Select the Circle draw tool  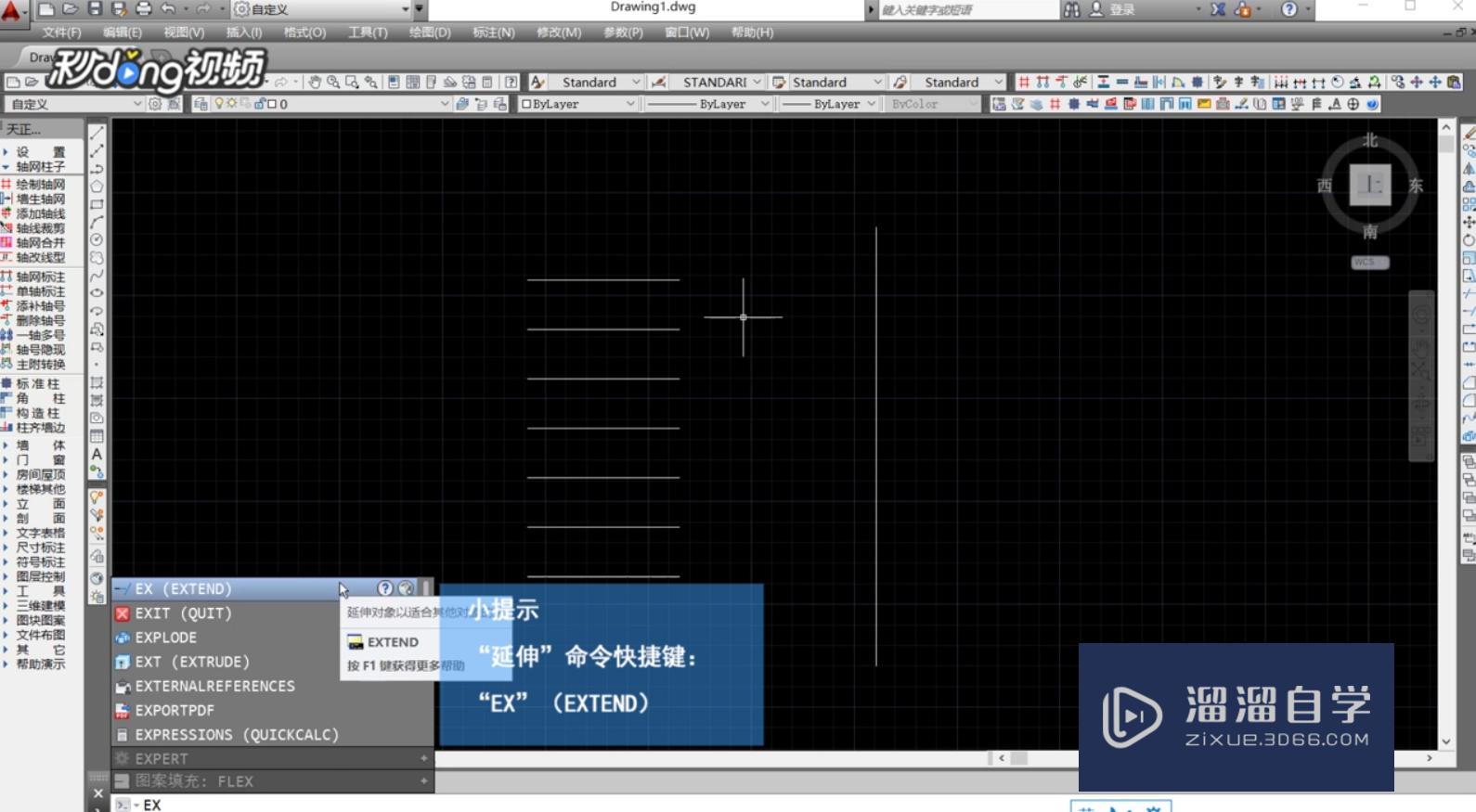[97, 239]
